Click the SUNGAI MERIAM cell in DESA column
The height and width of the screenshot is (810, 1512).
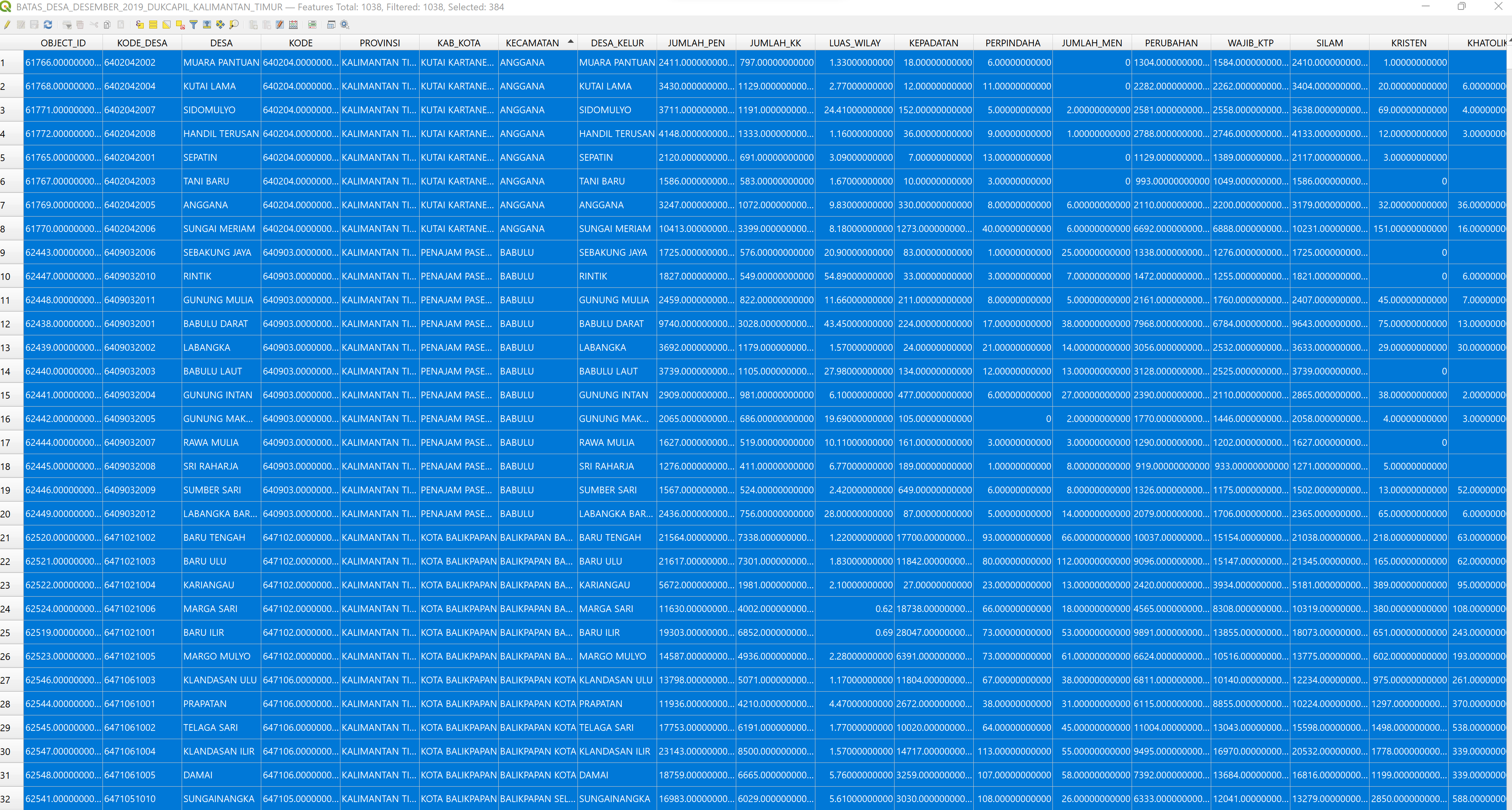click(219, 229)
